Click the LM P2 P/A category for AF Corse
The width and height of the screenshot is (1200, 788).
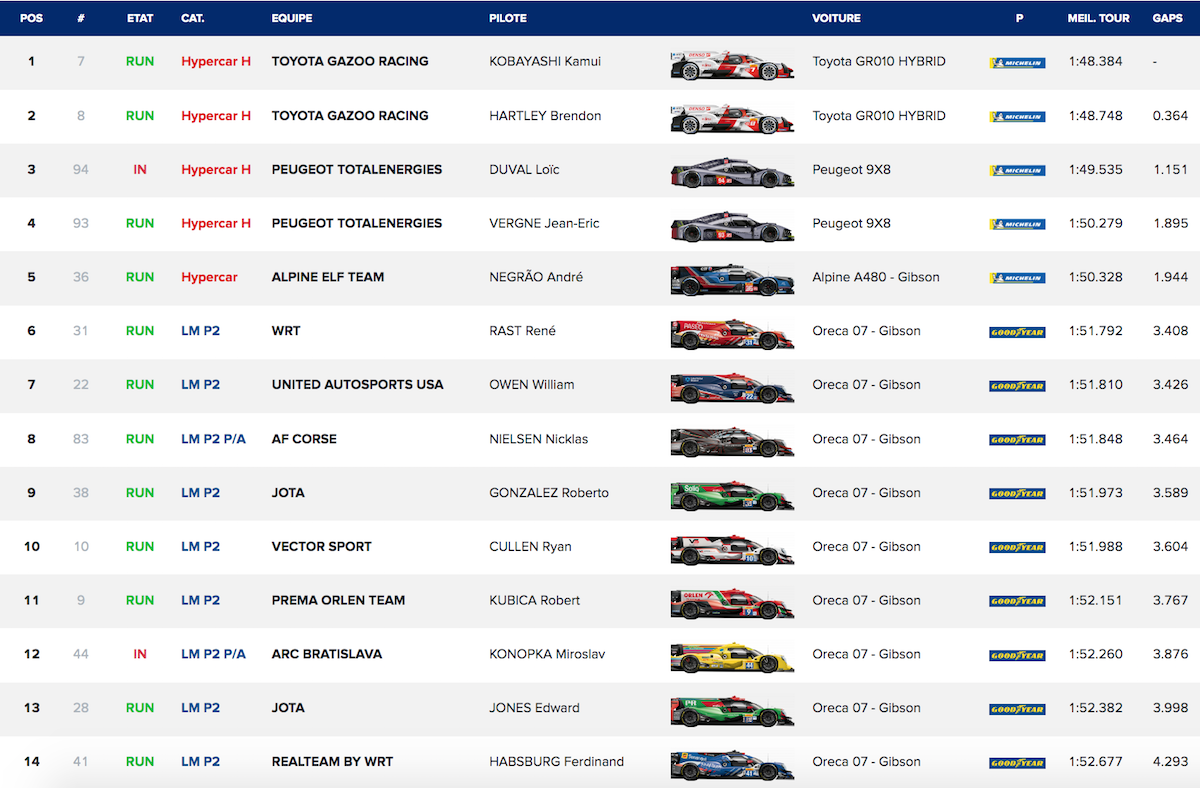[213, 439]
